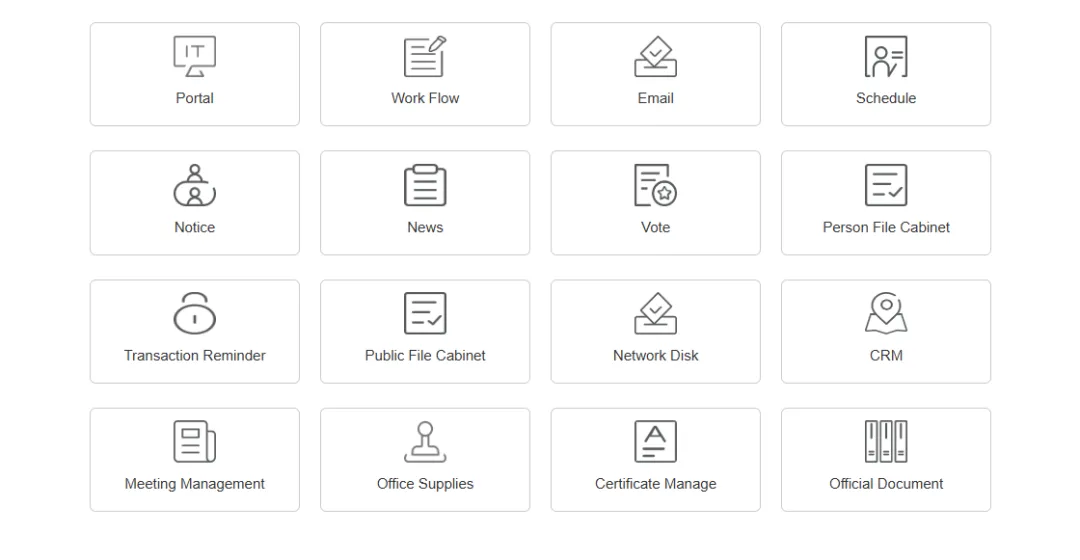Select the Vote star-document icon

pos(655,185)
